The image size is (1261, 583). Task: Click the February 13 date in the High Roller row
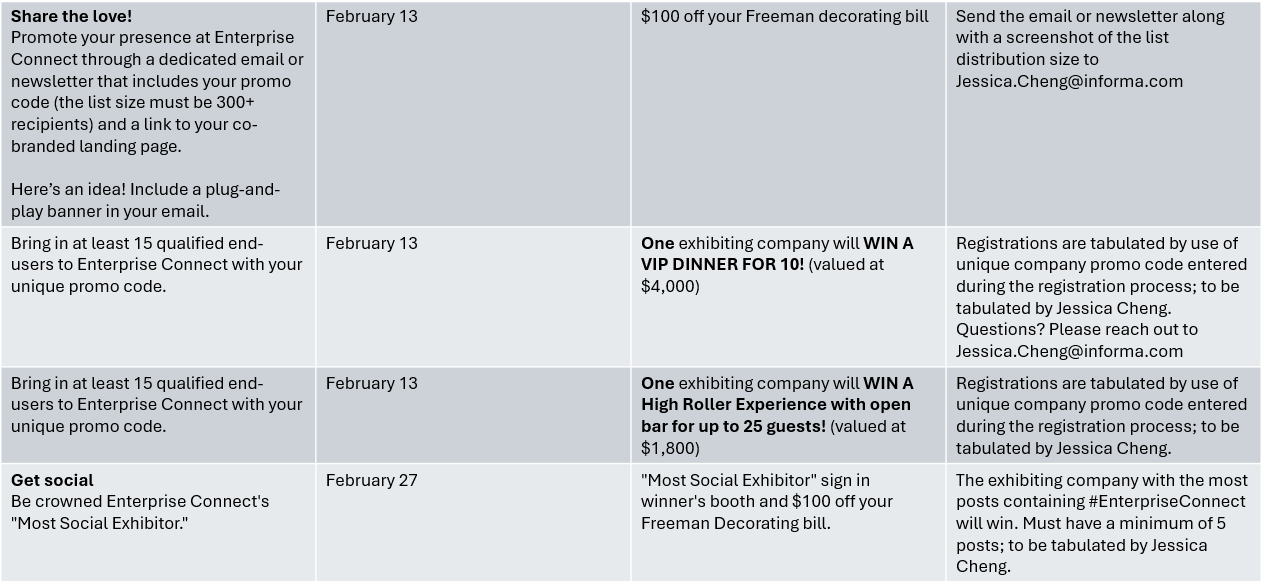371,383
